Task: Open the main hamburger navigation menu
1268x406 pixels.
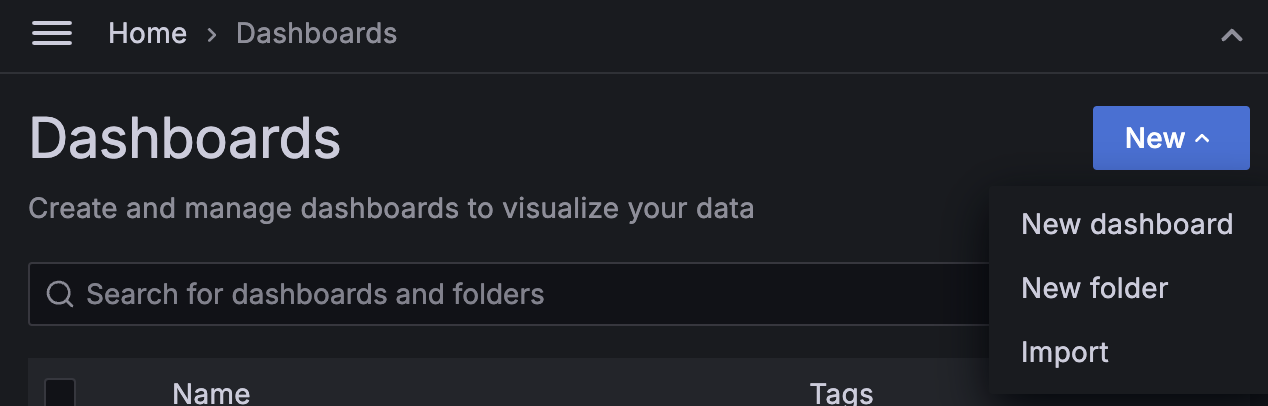Action: (52, 34)
